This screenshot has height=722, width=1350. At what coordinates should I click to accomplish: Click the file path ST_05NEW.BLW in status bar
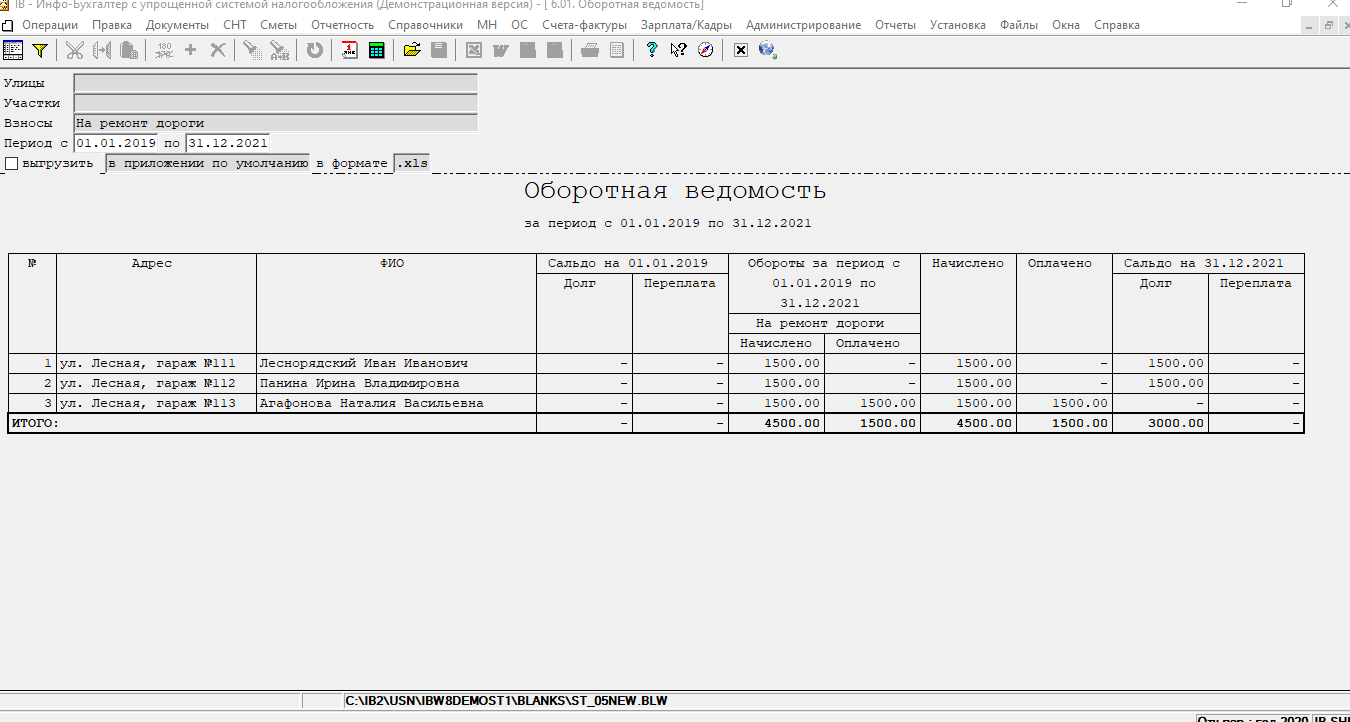[x=506, y=701]
